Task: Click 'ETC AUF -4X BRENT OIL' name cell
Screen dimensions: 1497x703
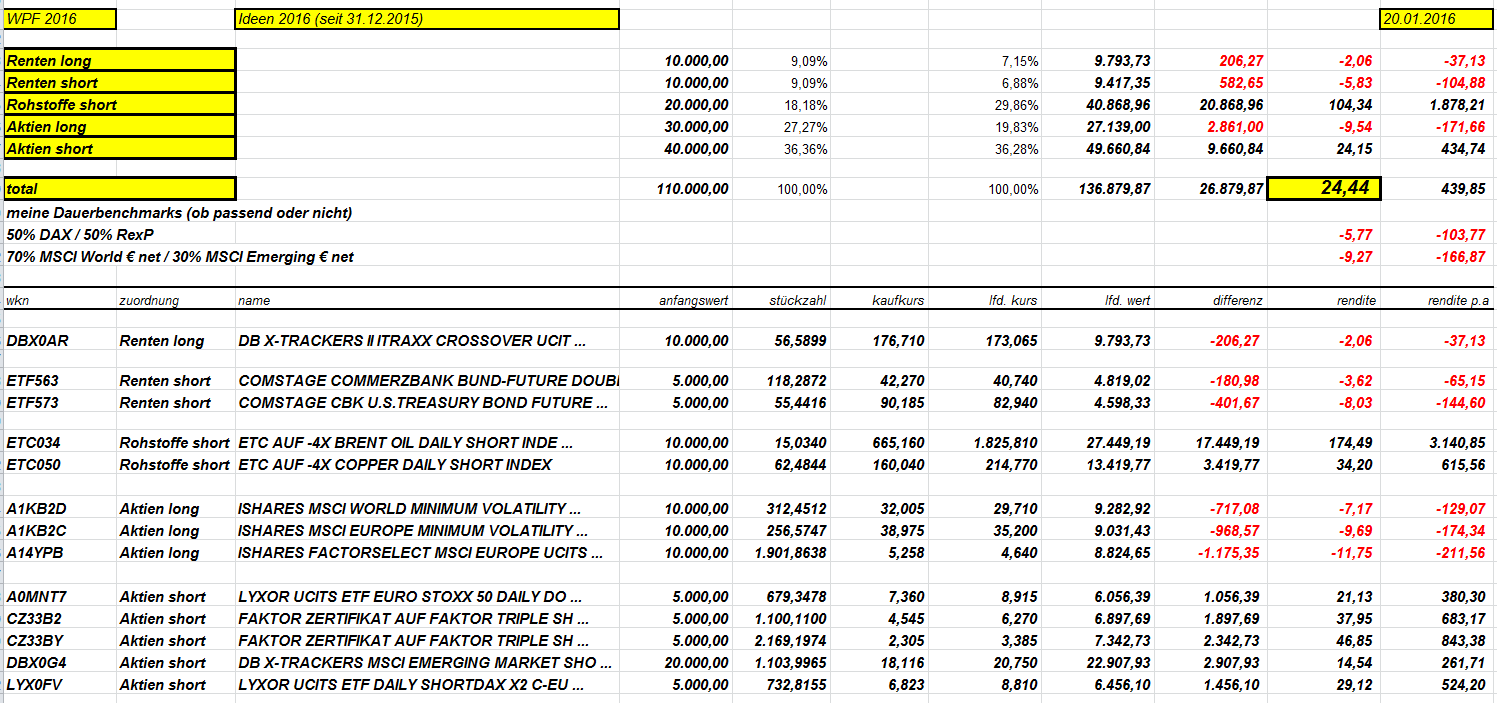Action: 405,442
